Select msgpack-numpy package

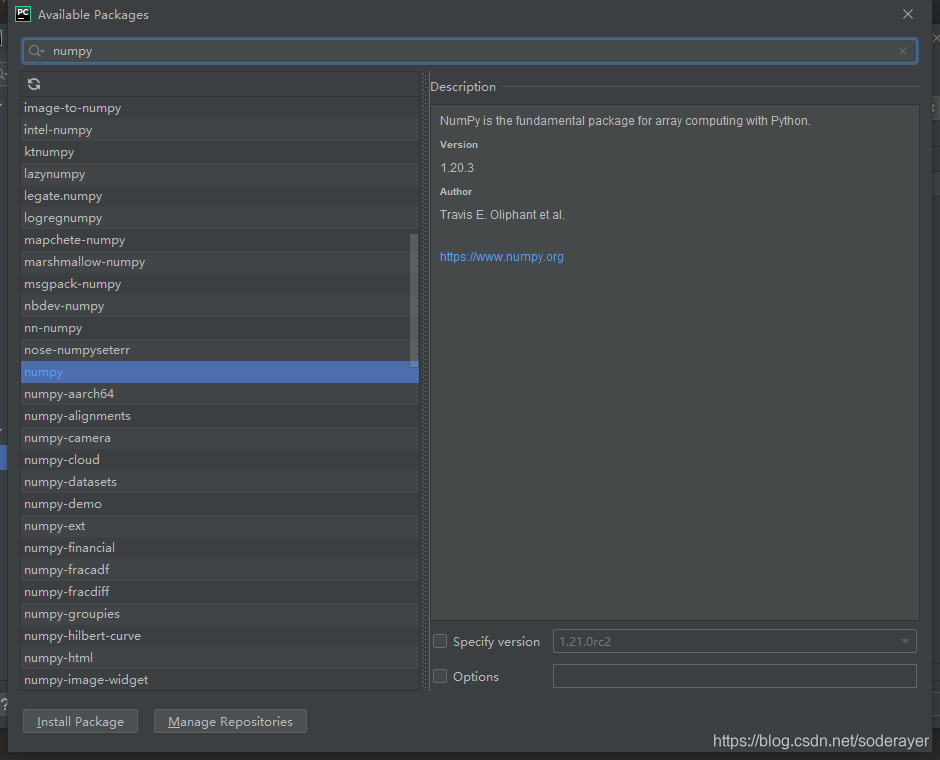(x=219, y=284)
